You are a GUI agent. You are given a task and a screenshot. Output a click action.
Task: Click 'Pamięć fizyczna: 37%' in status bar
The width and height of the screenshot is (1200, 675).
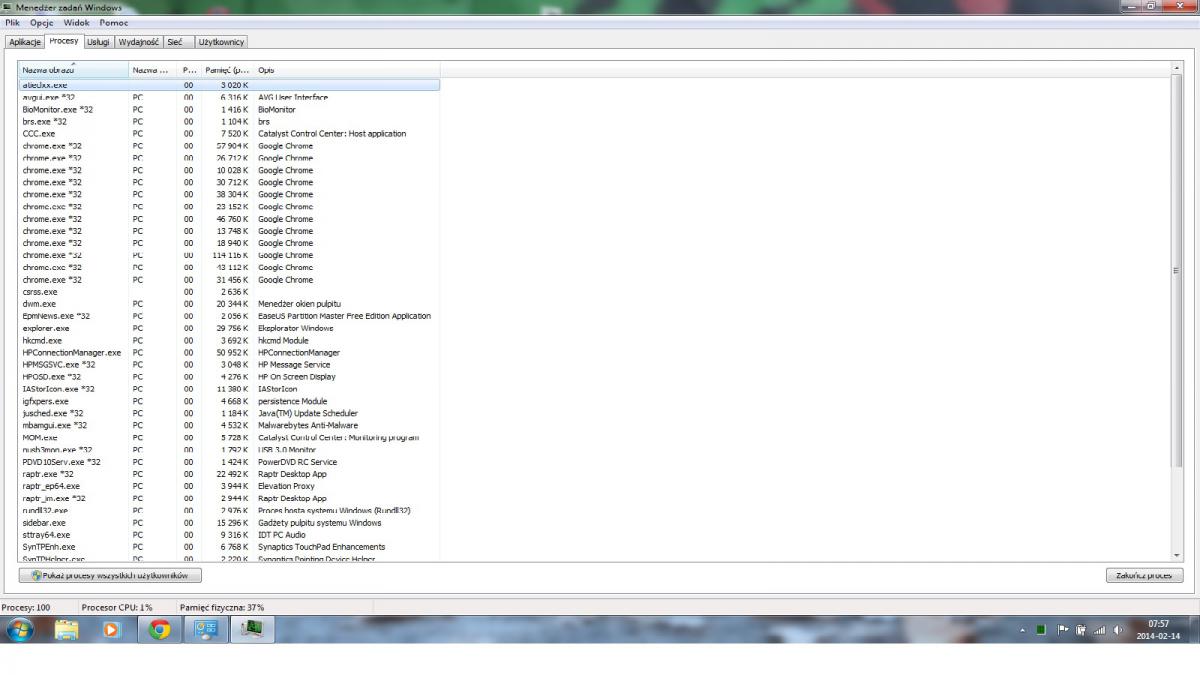pos(222,607)
